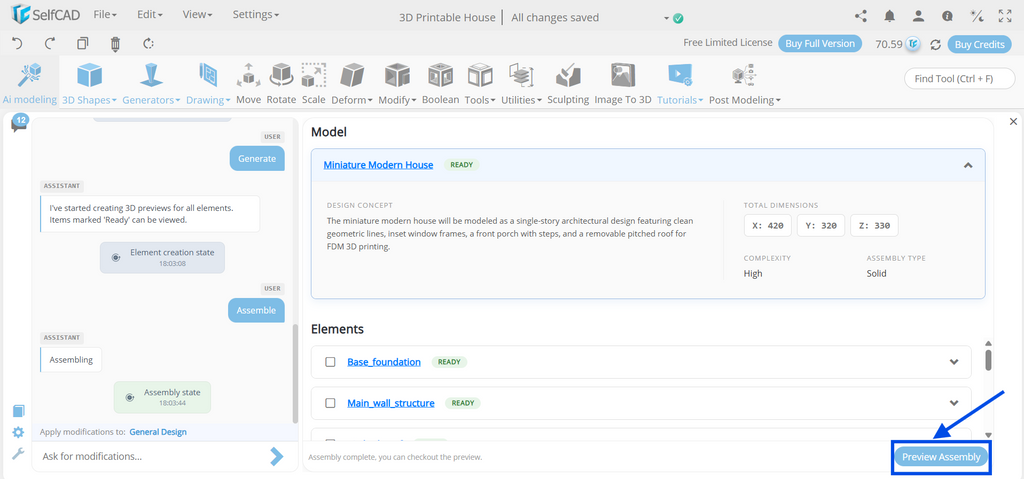Open the wrench icon in sidebar
The width and height of the screenshot is (1024, 479).
point(18,454)
